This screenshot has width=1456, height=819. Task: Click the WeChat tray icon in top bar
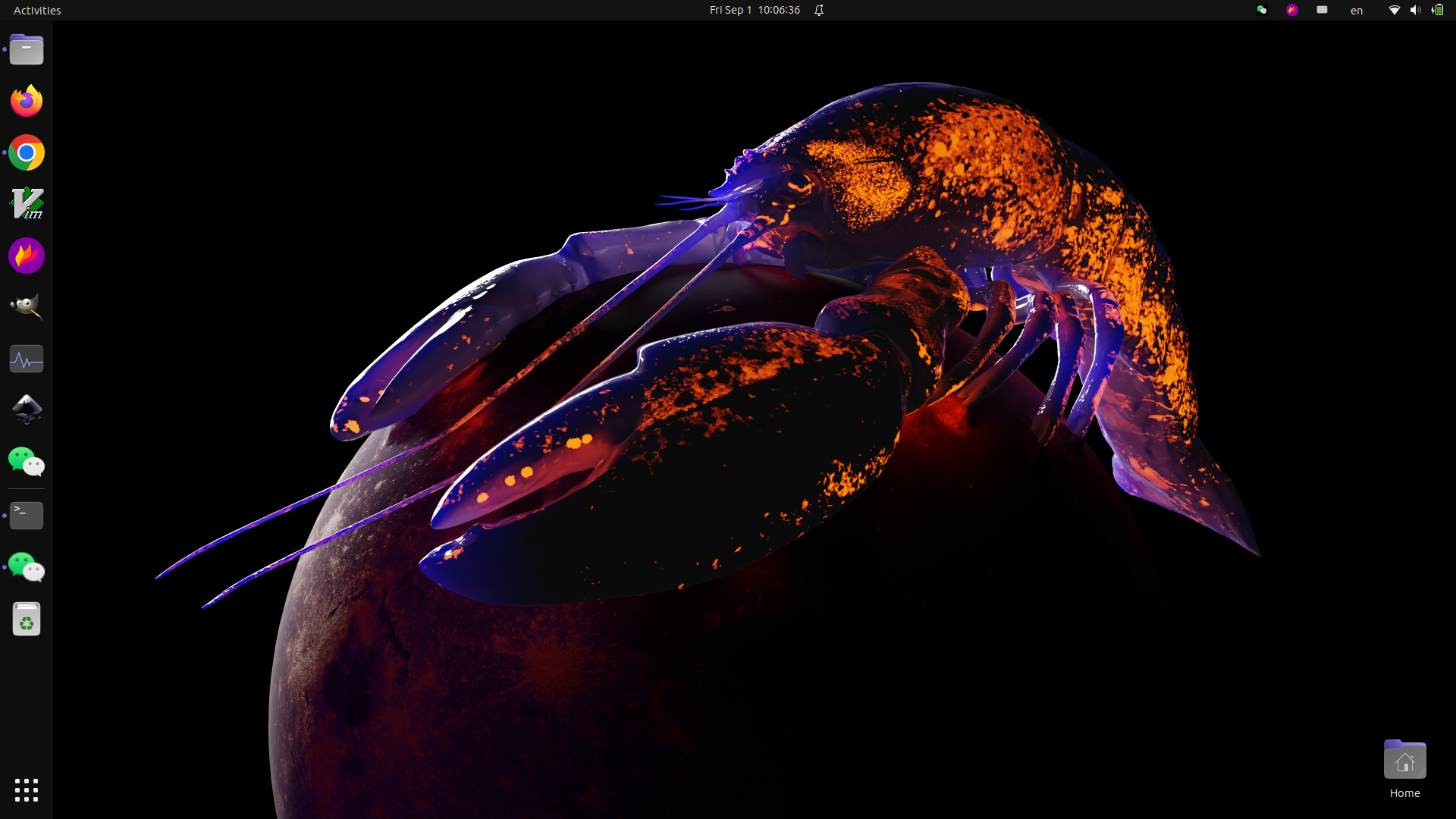pyautogui.click(x=1262, y=10)
